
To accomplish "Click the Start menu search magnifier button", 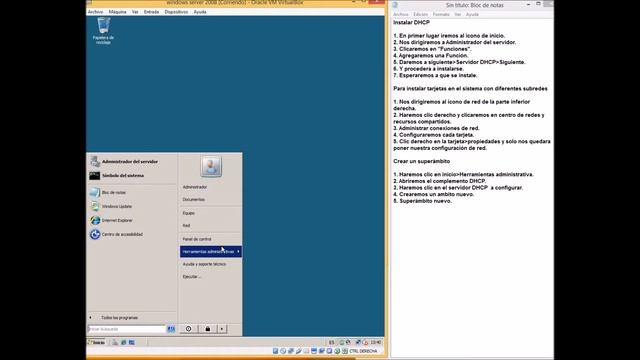I will (171, 329).
